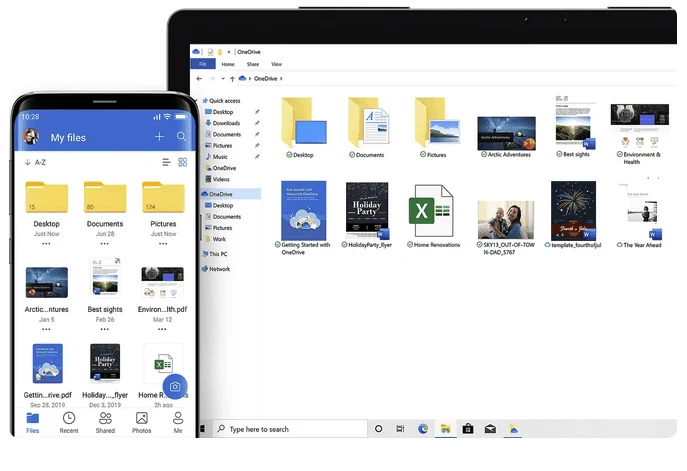The height and width of the screenshot is (471, 687).
Task: Open the Share tab in Explorer ribbon
Action: (253, 64)
